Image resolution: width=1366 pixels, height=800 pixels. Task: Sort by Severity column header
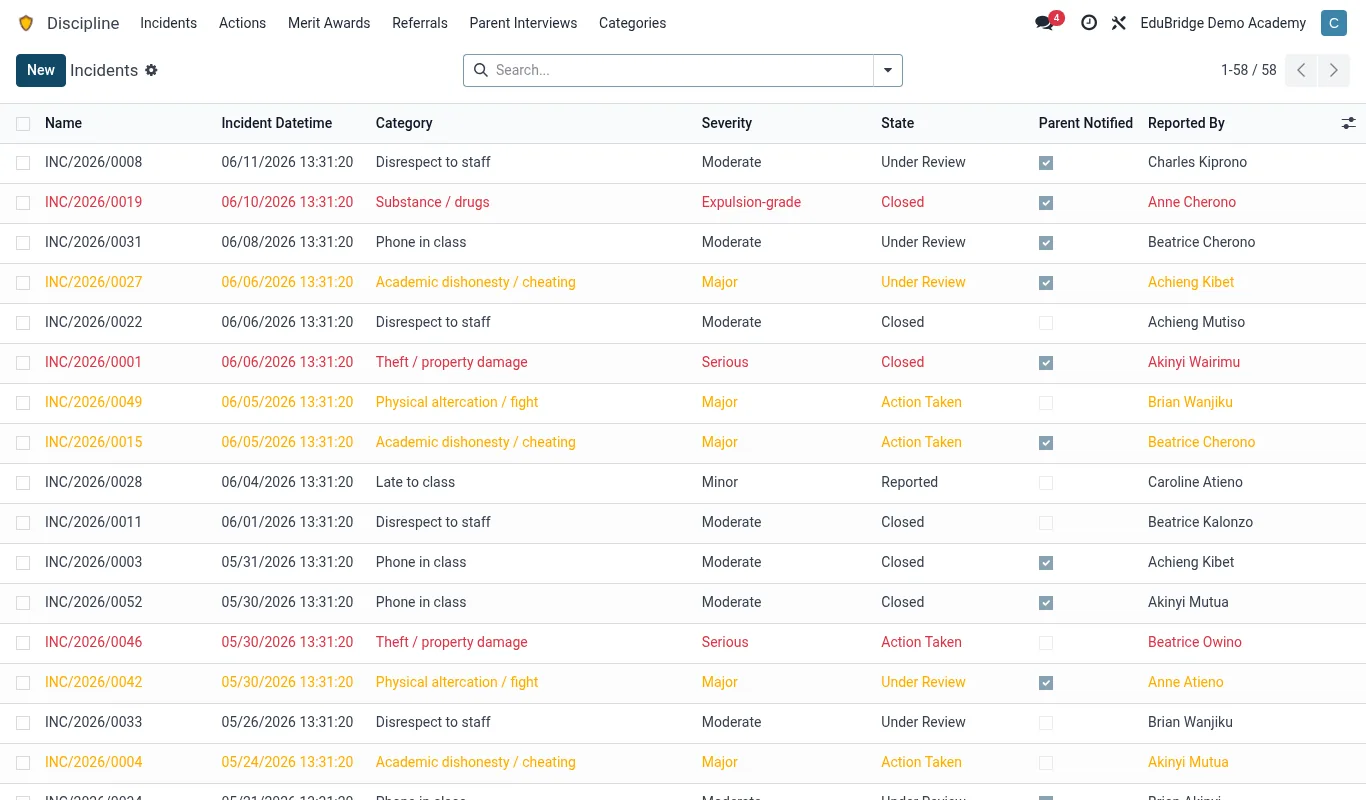(727, 123)
